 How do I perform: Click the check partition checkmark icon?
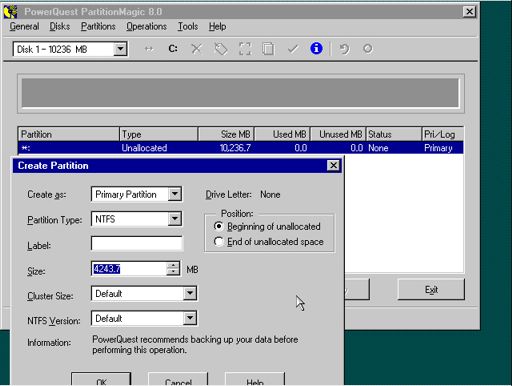click(293, 49)
